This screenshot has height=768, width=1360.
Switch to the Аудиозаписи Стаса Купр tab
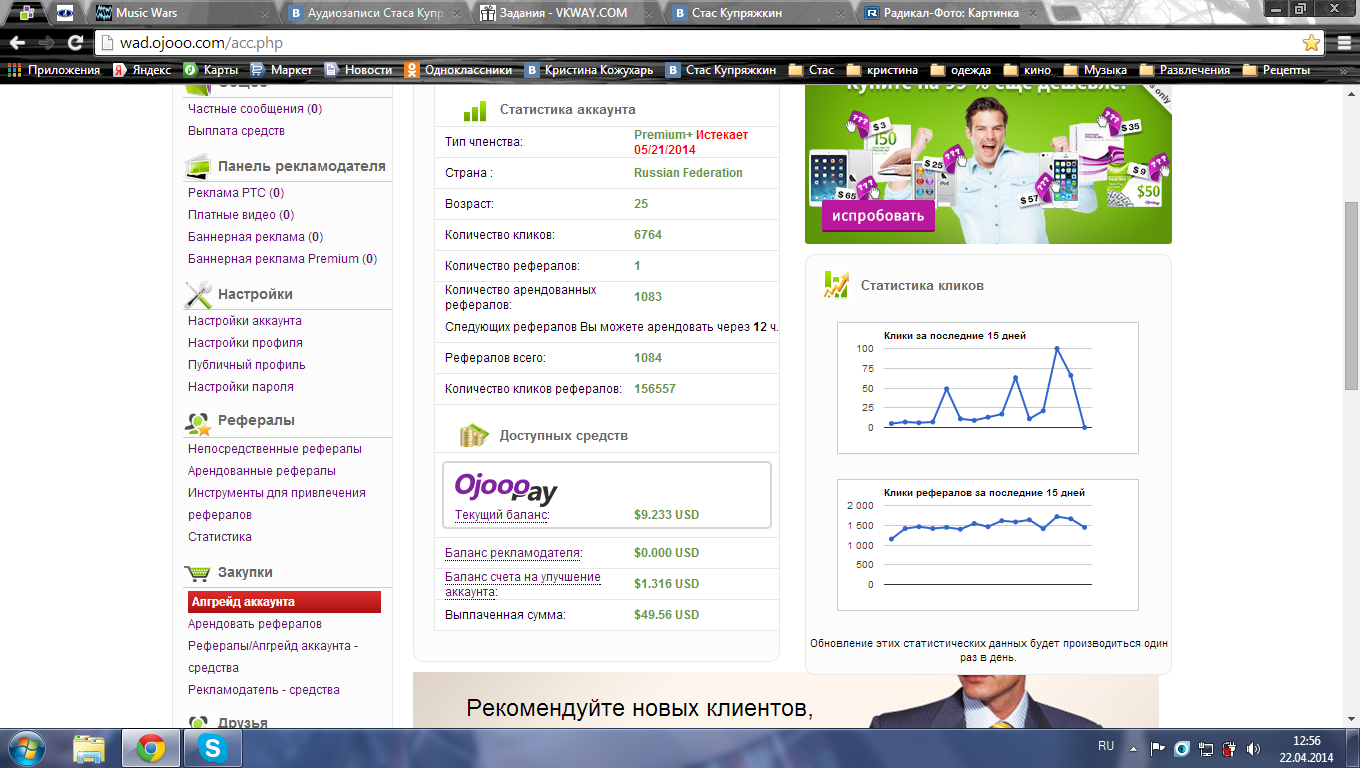click(372, 14)
